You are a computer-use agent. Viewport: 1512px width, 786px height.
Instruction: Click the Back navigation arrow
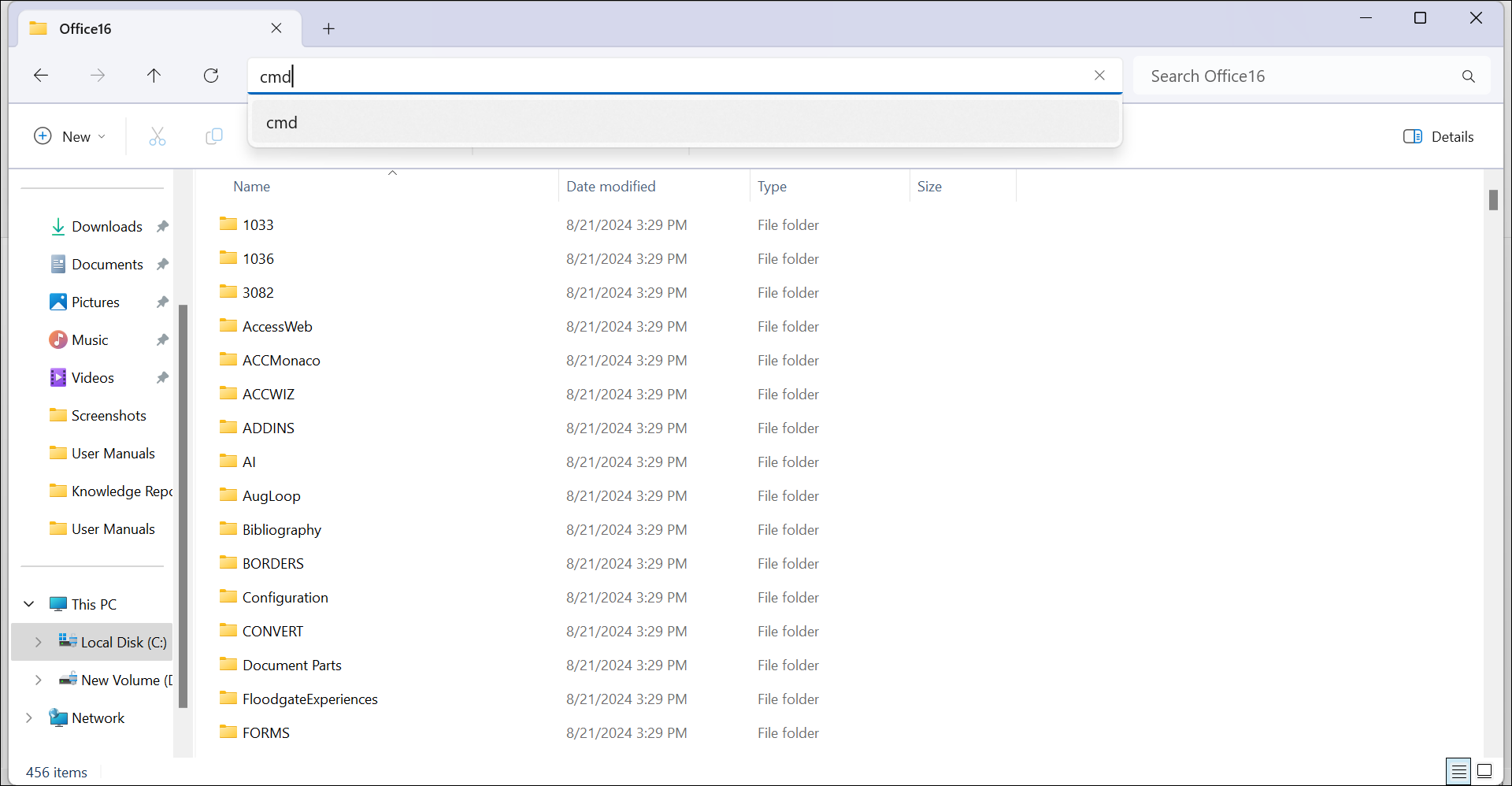coord(41,76)
